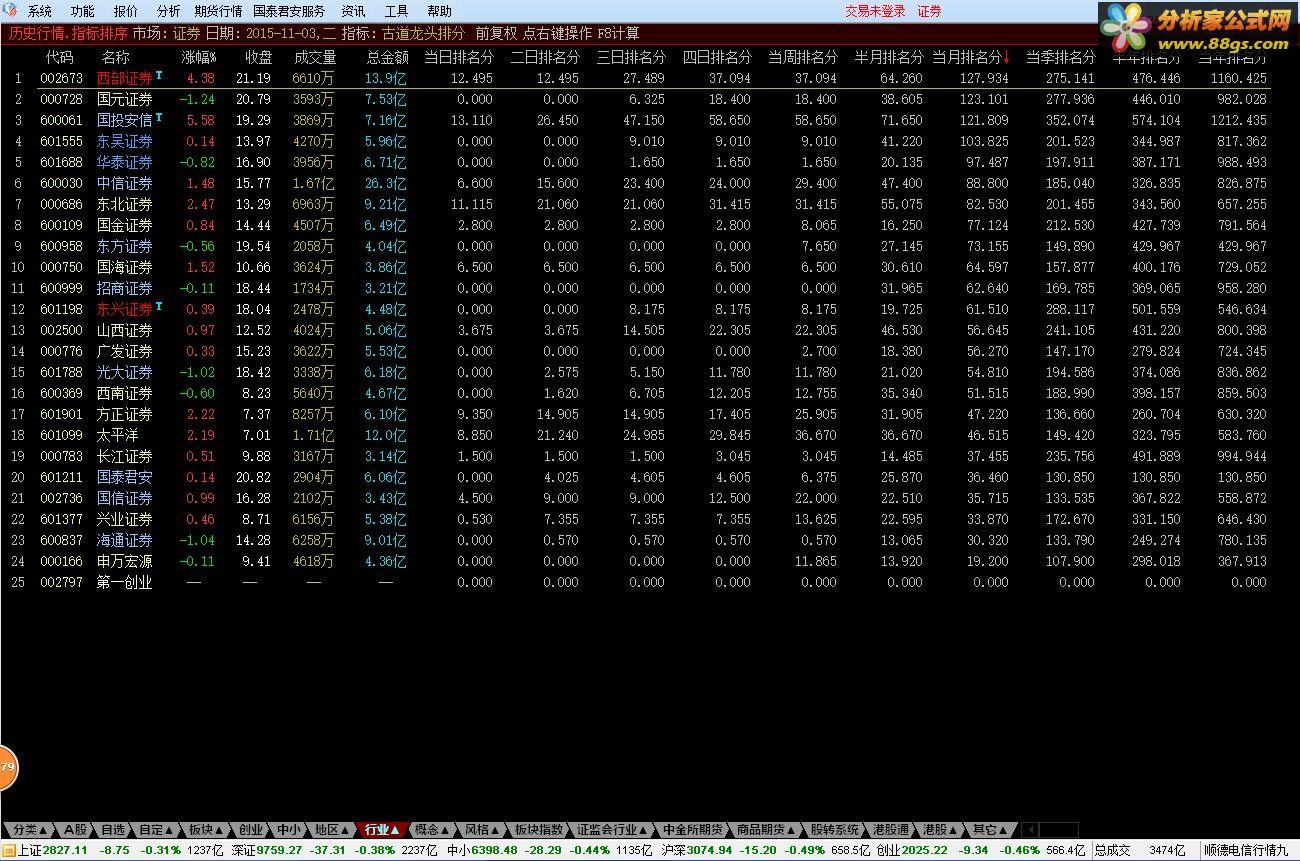Click the application logo icon beside 系统

[10, 10]
